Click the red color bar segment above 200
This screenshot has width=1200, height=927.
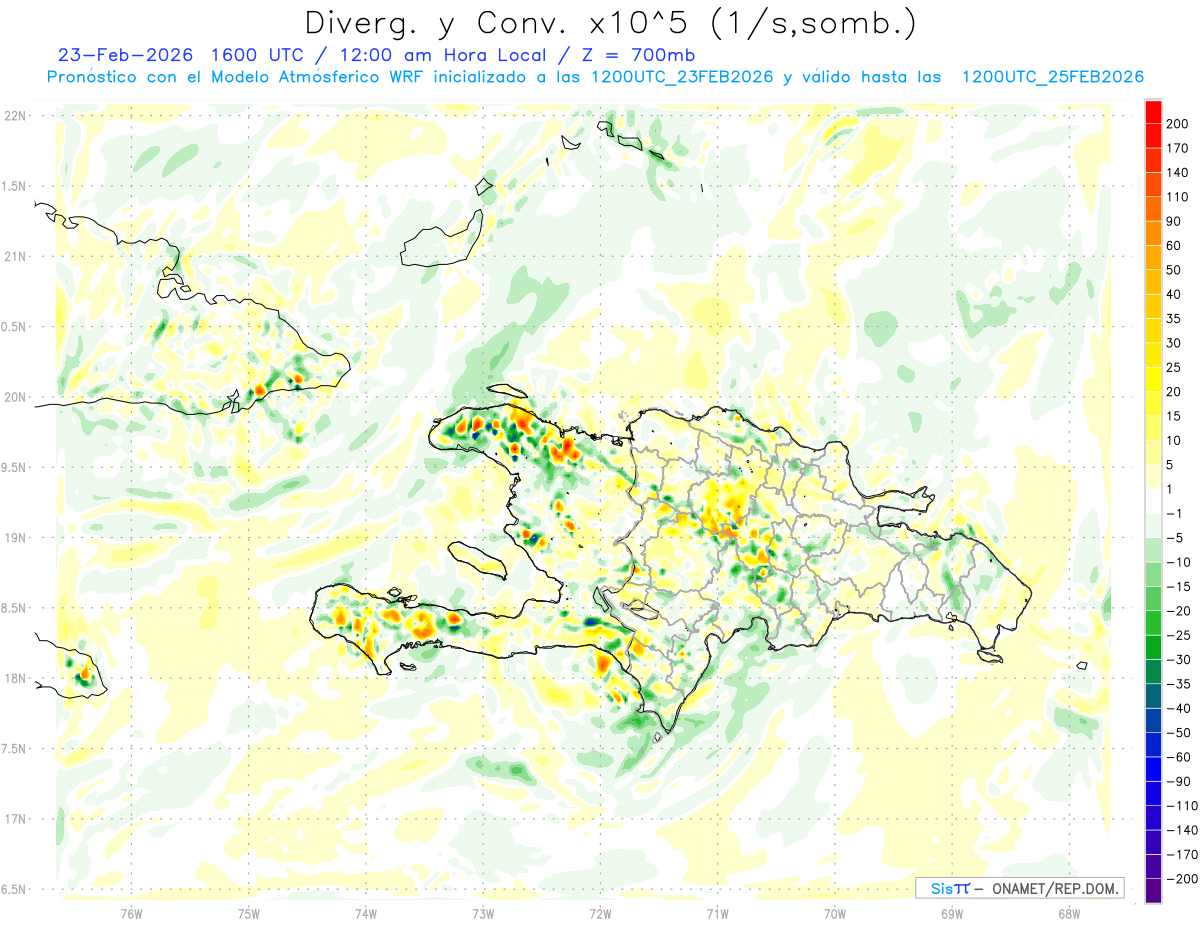[1153, 110]
